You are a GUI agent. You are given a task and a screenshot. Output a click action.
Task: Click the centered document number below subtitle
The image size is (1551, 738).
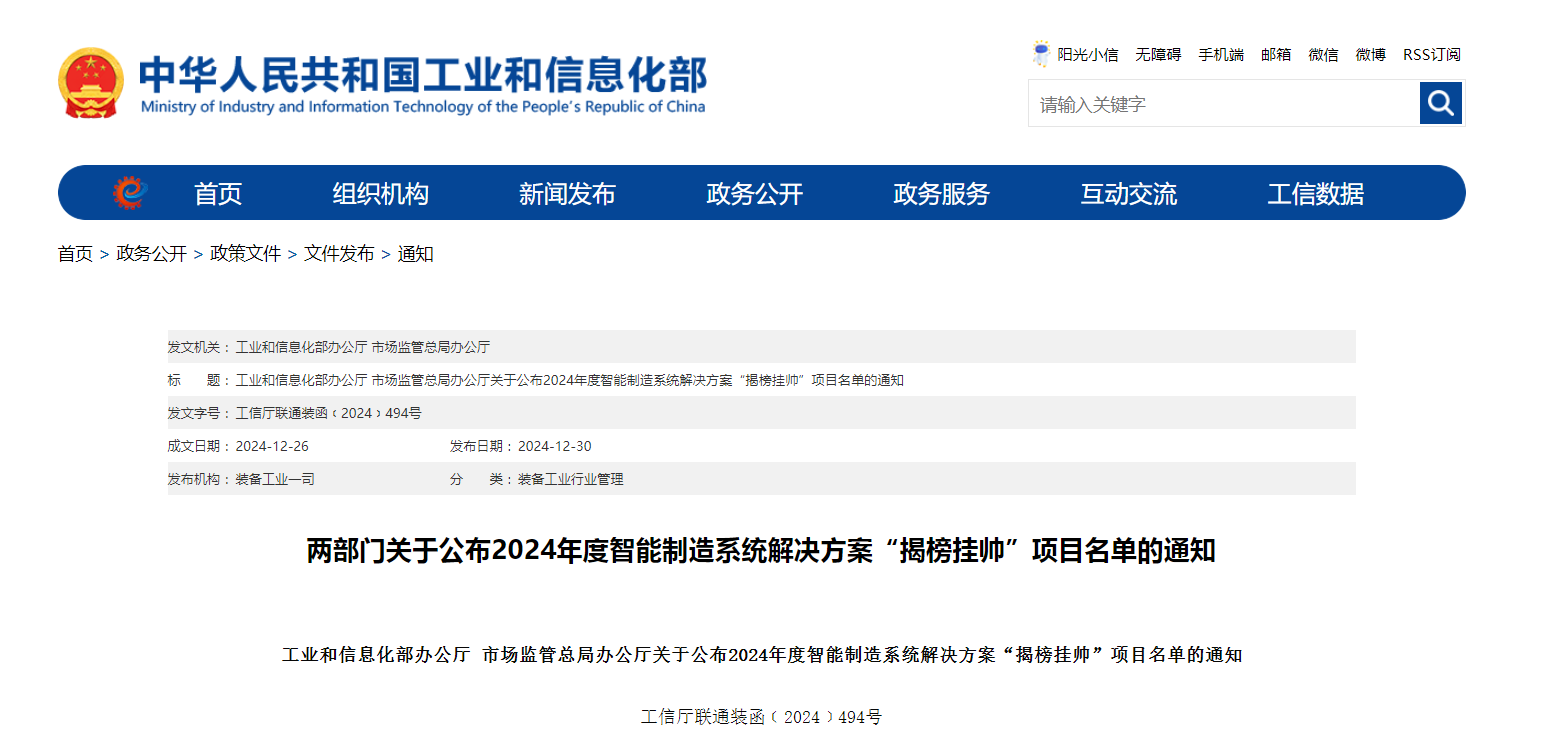(x=761, y=717)
